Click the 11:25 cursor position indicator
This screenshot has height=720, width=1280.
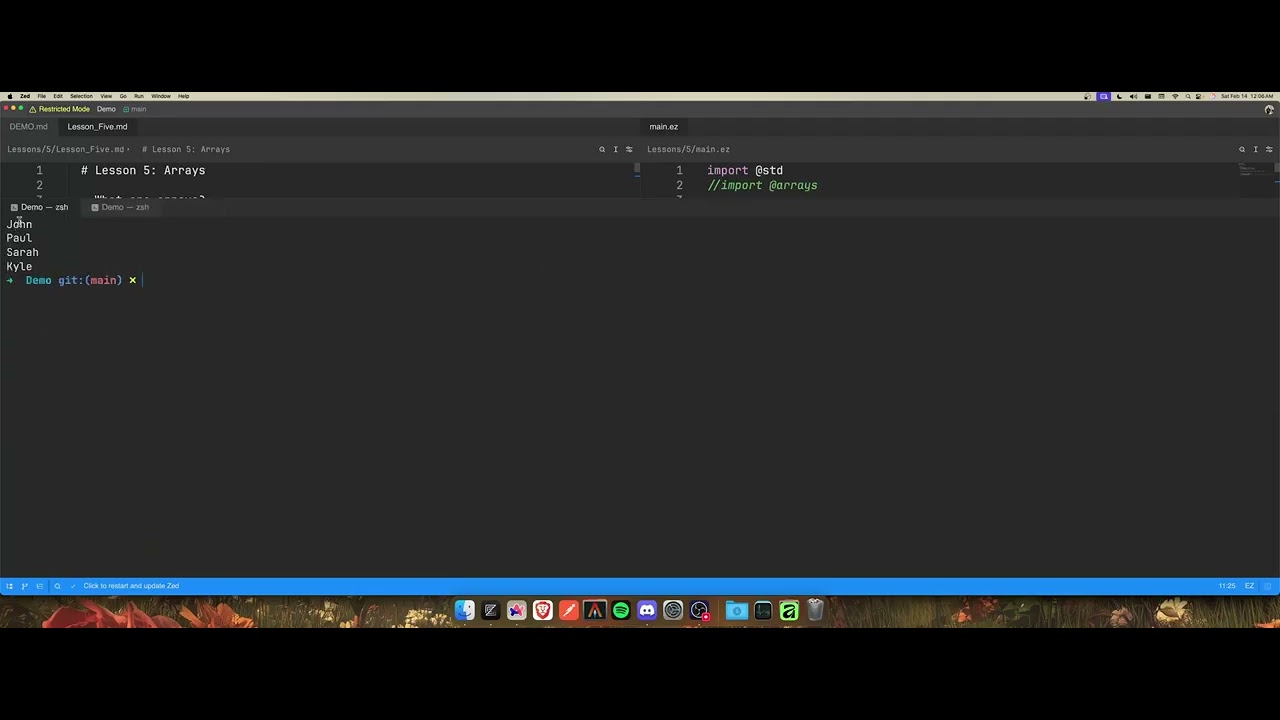click(1226, 586)
